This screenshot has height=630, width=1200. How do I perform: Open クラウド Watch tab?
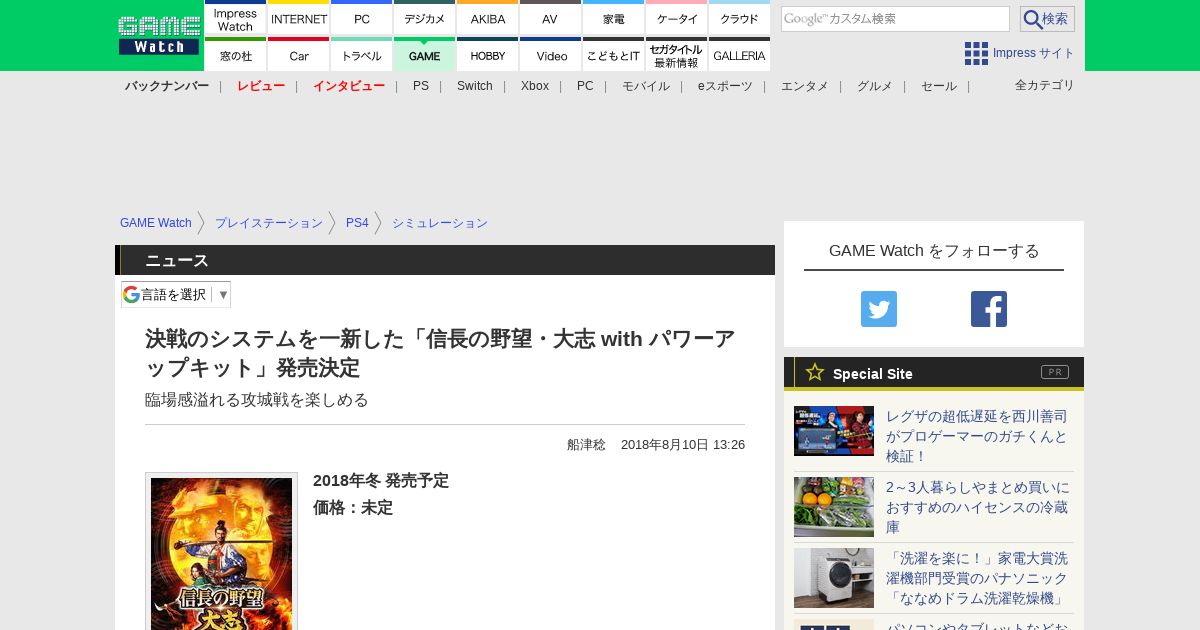point(740,18)
